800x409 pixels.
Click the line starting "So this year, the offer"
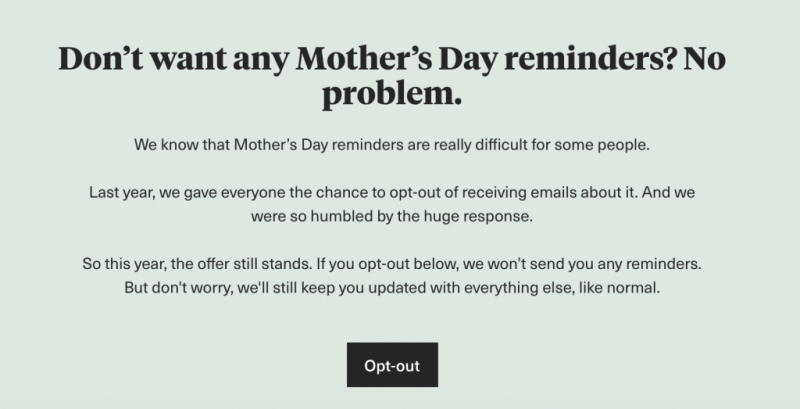pos(392,264)
